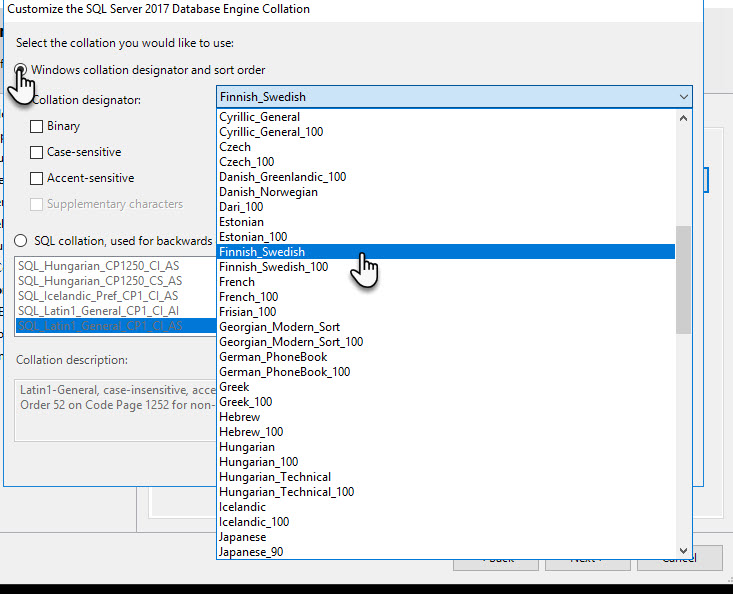
Task: Select SQL_Icelandic_Pref_CP1_CI_AS list entry
Action: pyautogui.click(x=116, y=296)
